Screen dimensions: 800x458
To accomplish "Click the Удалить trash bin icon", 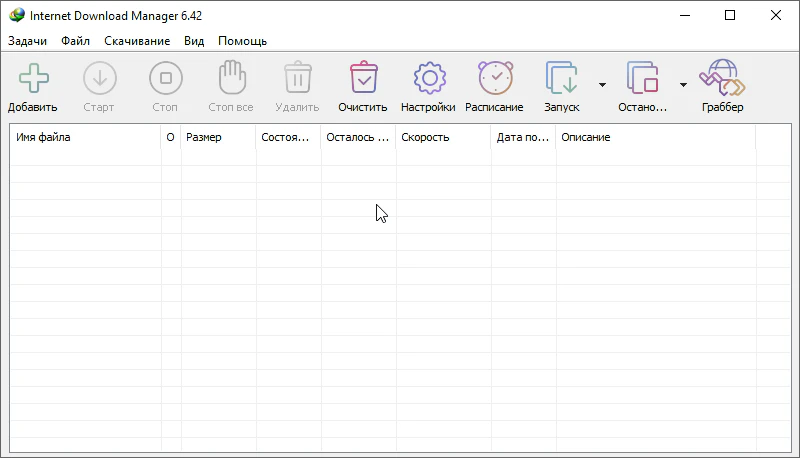I will pos(297,78).
